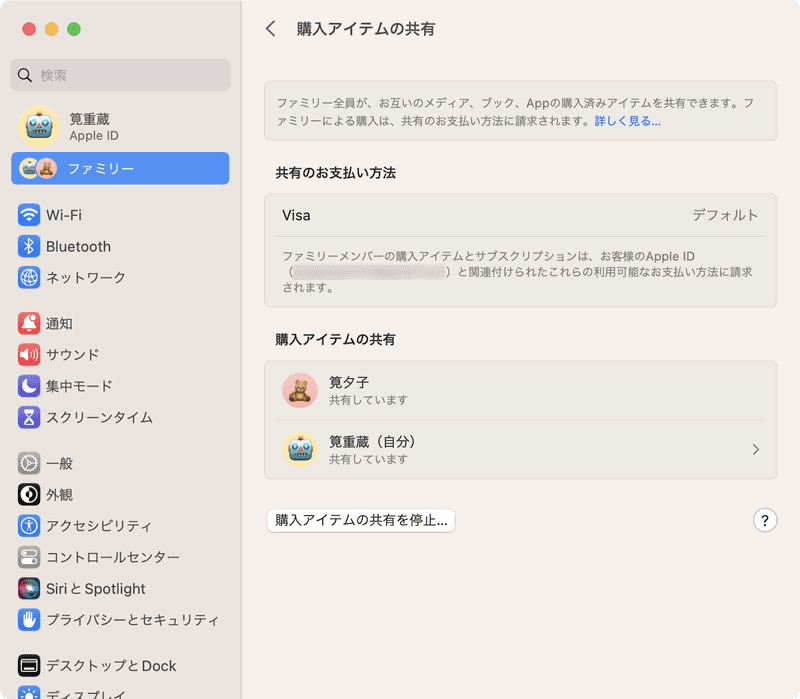The width and height of the screenshot is (800, 699).
Task: Open 集中モード settings label
Action: coord(79,386)
